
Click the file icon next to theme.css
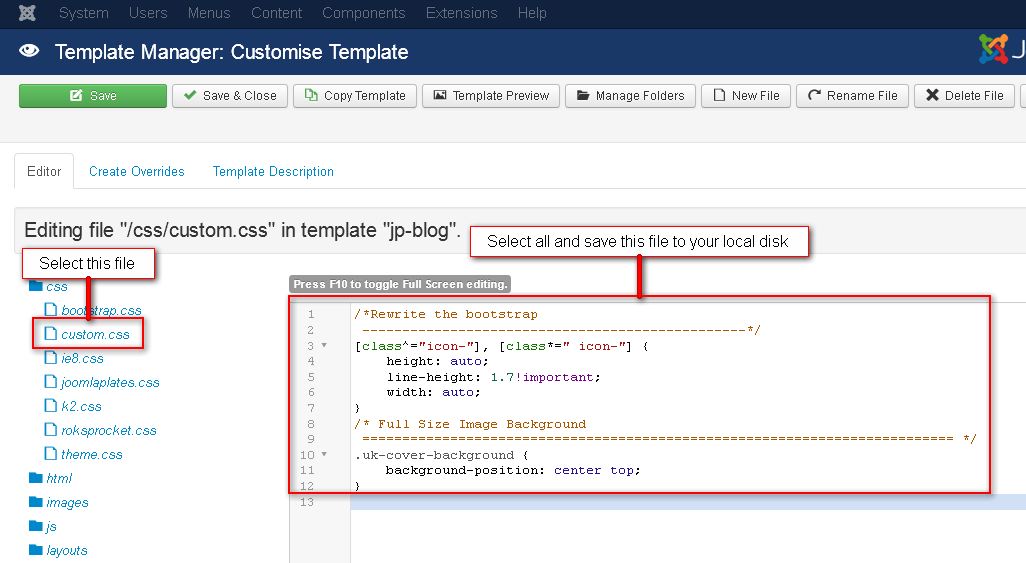click(50, 453)
